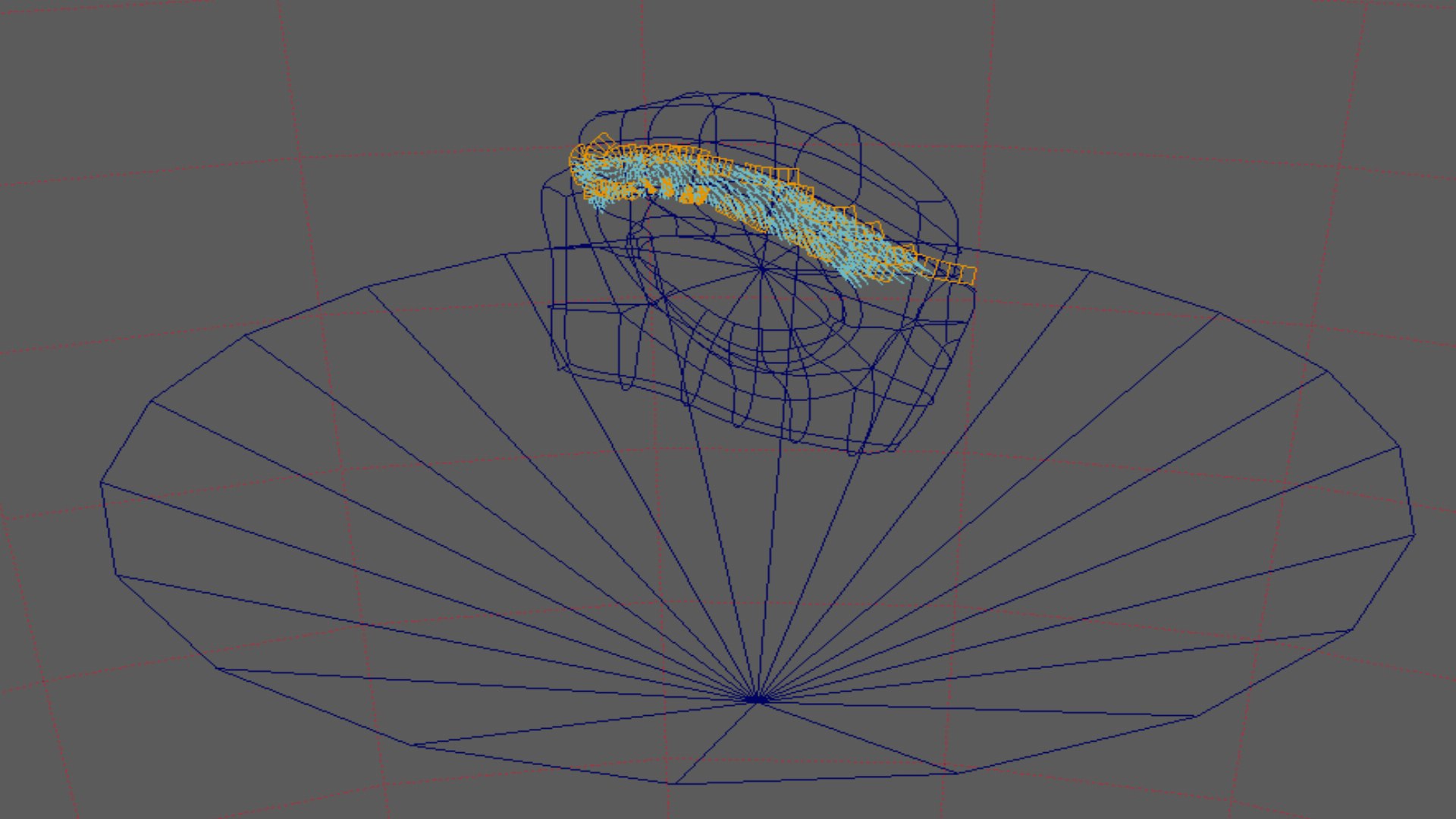Click the center point of the eye's radial mesh
This screenshot has width=1456, height=819.
click(762, 268)
